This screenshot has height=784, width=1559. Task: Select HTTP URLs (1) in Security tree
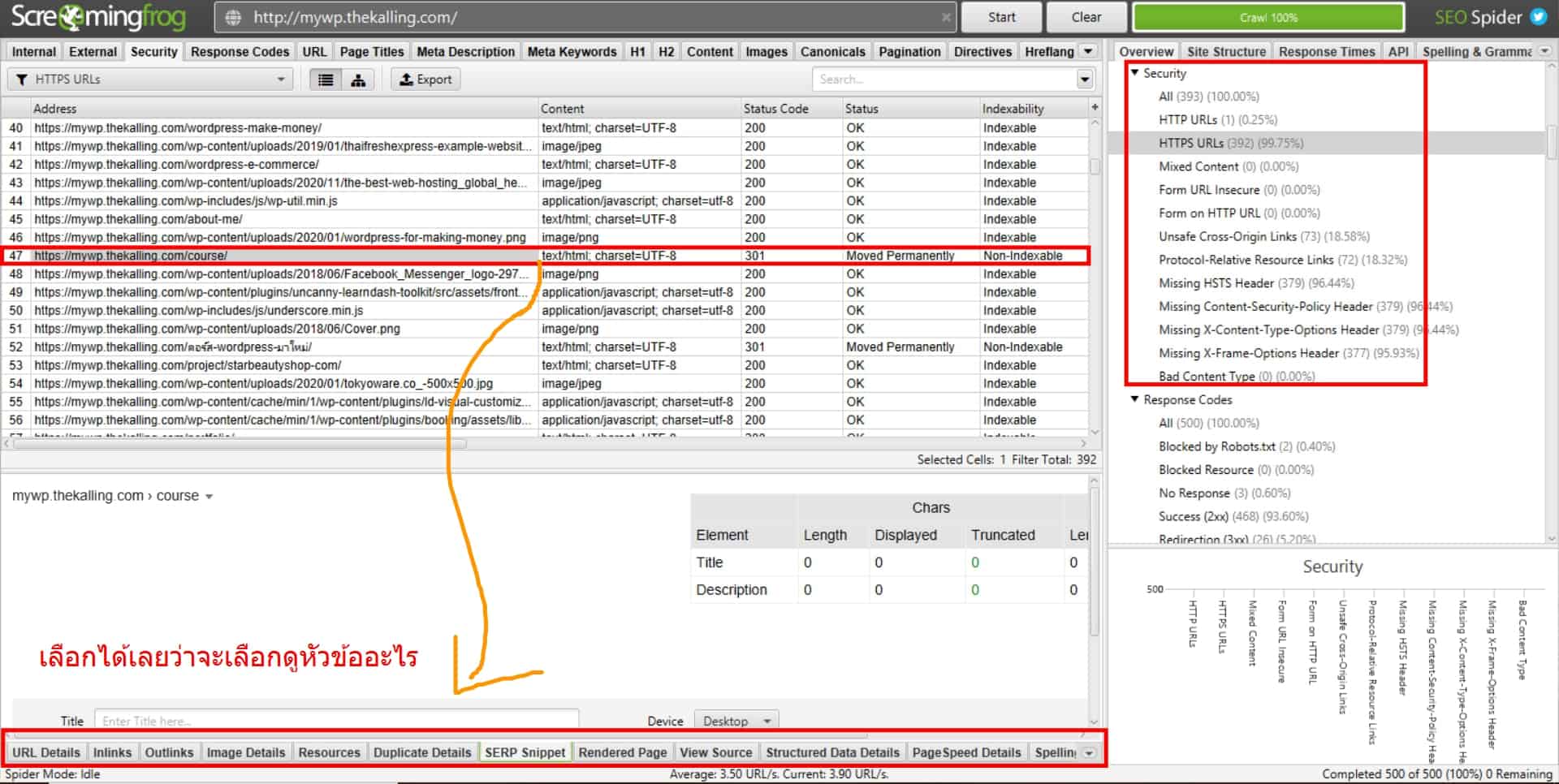point(1217,119)
